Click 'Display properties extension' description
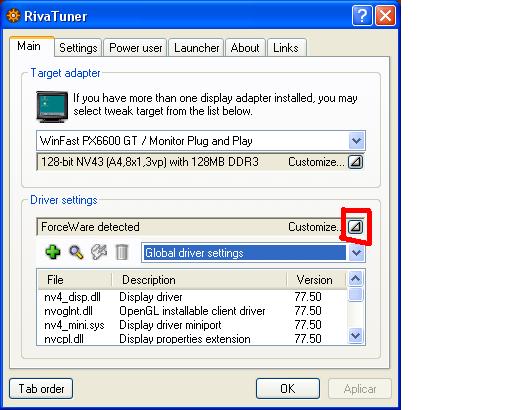512x410 pixels. coord(185,339)
